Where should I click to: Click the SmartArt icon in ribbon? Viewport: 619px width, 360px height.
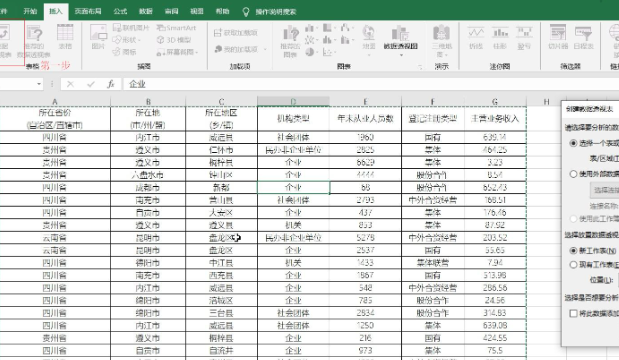pos(176,28)
